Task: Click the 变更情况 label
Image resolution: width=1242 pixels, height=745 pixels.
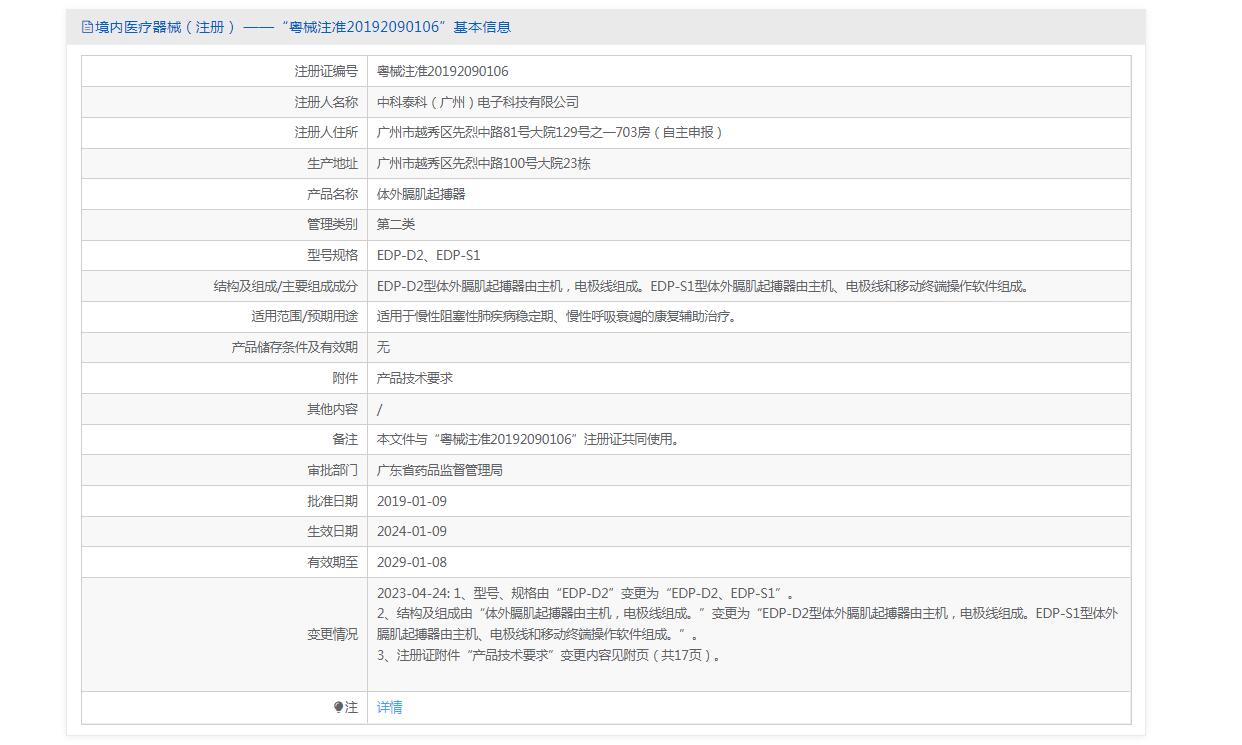Action: 332,634
